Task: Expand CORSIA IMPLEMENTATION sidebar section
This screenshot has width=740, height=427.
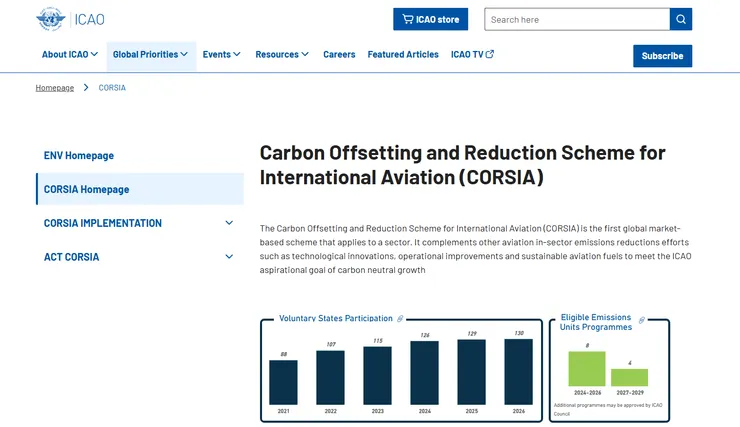Action: tap(229, 223)
